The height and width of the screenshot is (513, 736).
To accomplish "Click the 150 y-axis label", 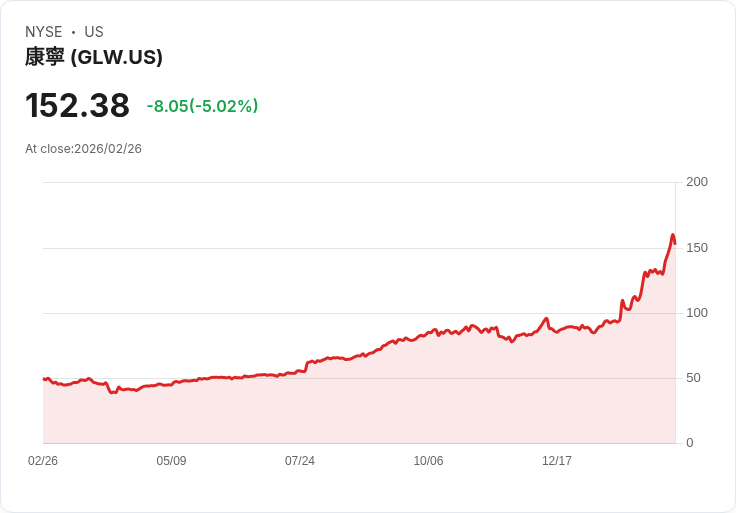I will [697, 247].
